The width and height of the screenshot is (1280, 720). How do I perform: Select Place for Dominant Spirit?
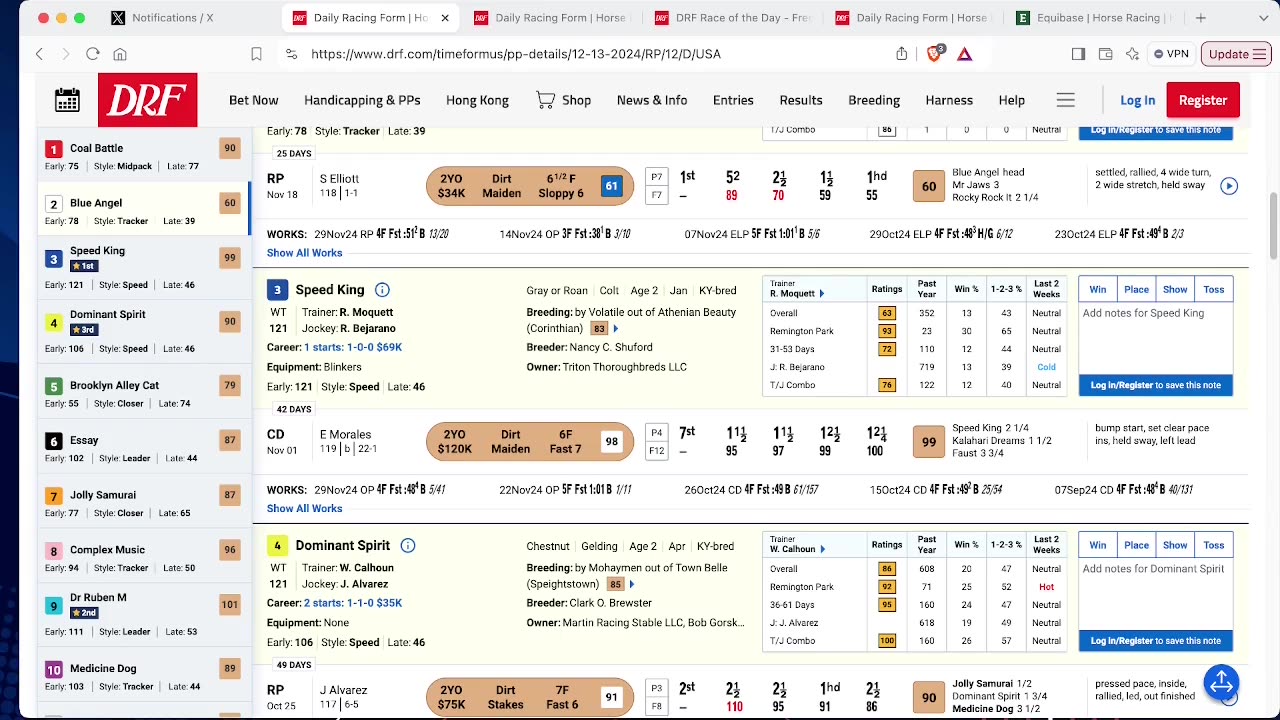(1136, 545)
